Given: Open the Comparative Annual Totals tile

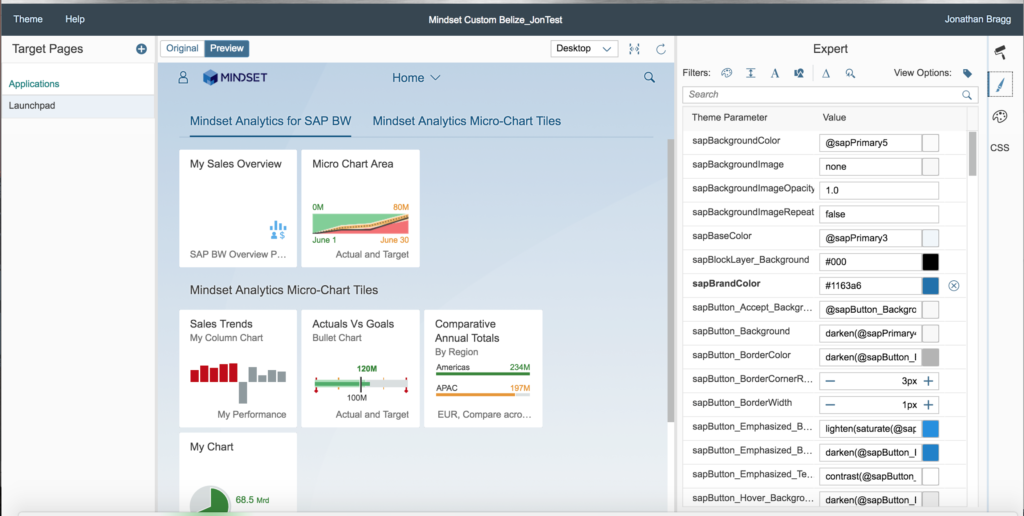Looking at the screenshot, I should click(x=483, y=368).
